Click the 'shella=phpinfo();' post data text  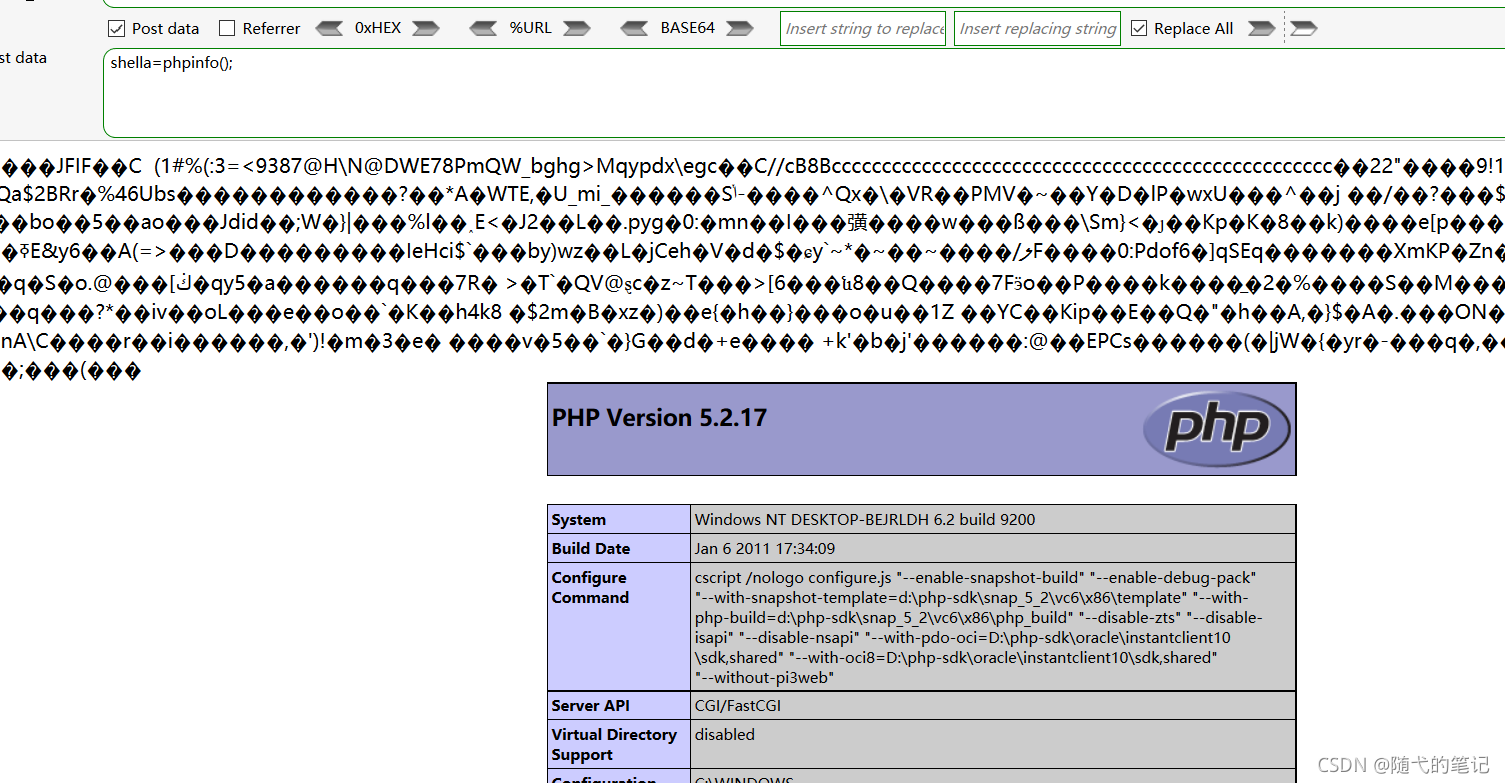click(x=172, y=63)
